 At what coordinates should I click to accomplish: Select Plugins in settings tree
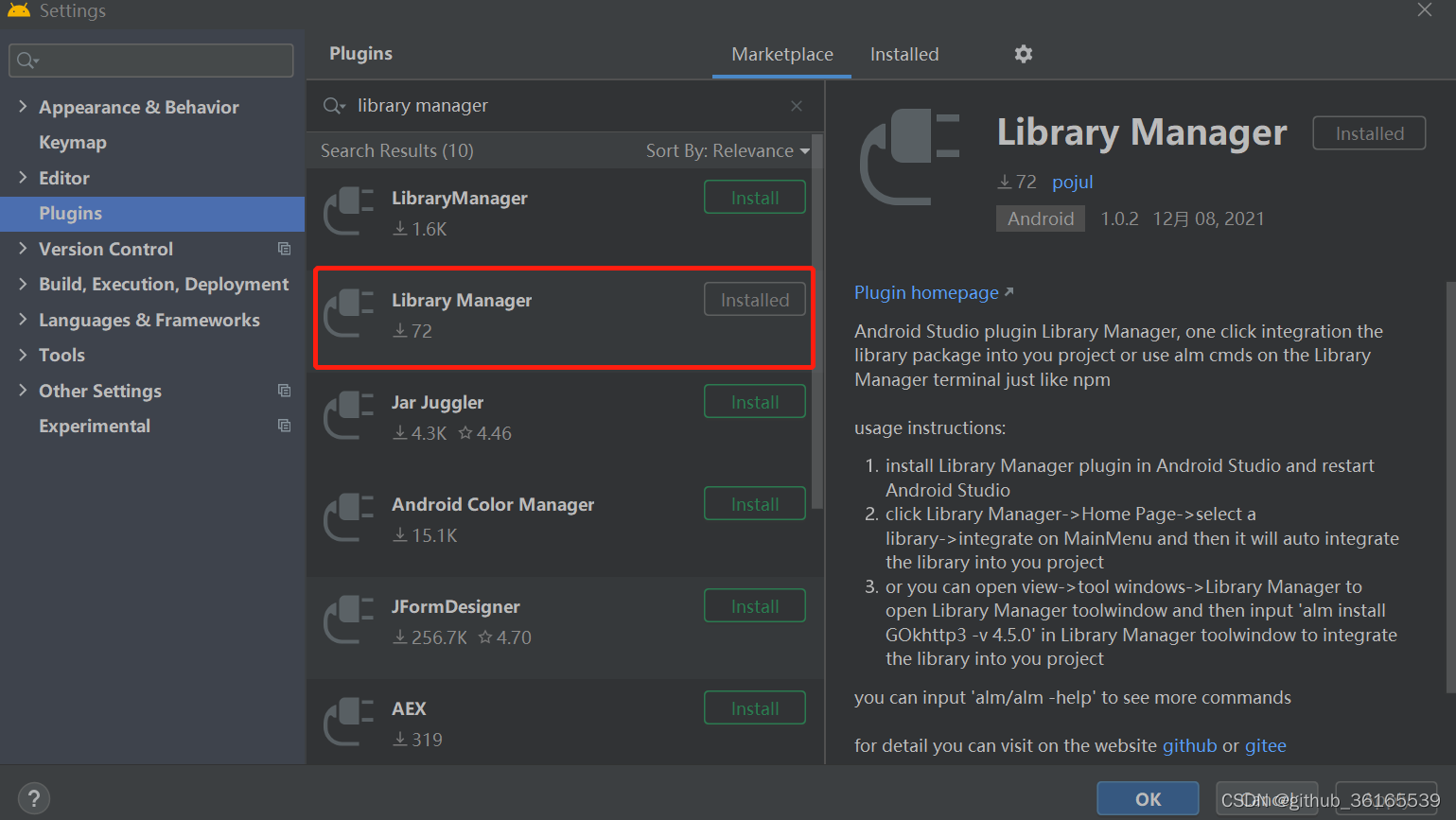pyautogui.click(x=152, y=214)
